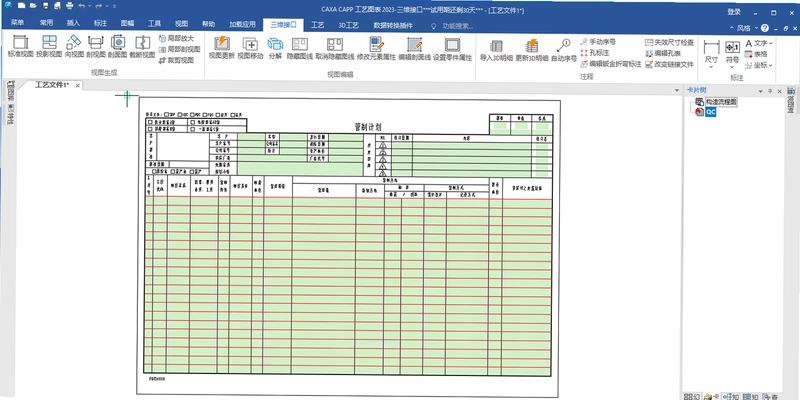Click 编辑孔表 edit hole table
This screenshot has width=800, height=400.
[663, 53]
